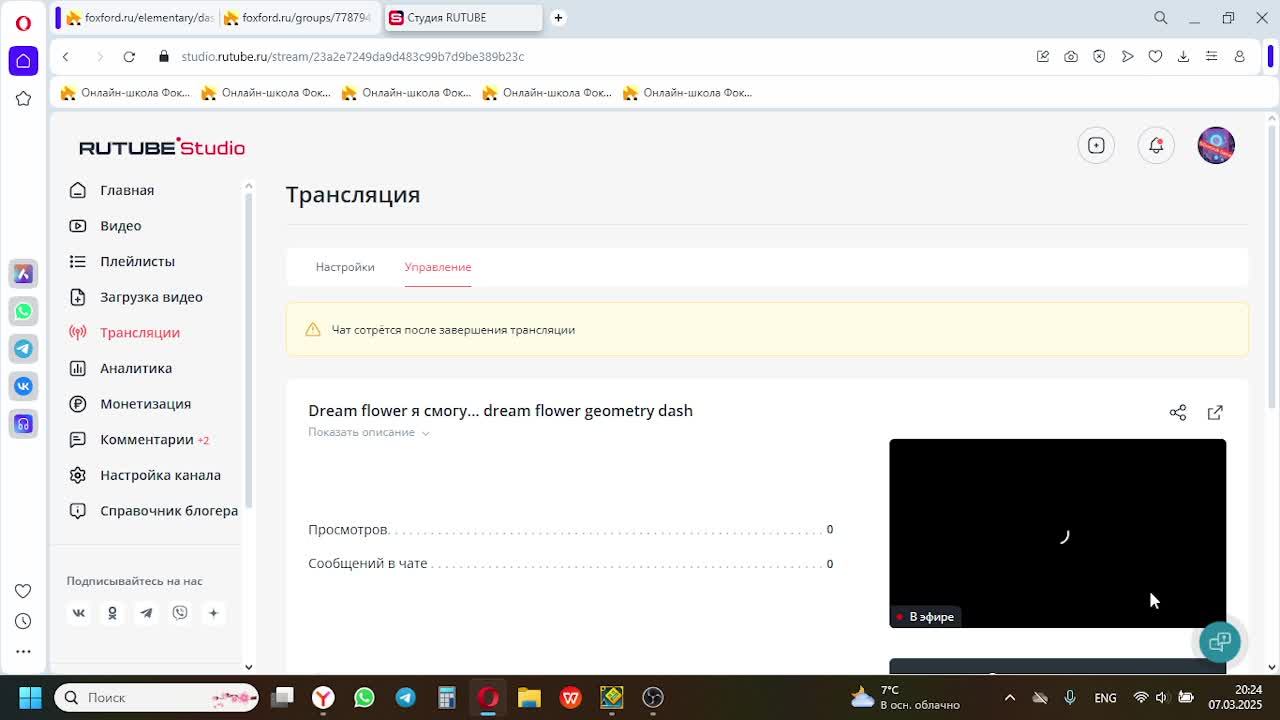Viewport: 1280px width, 720px height.
Task: Open VK in the Opera sidebar
Action: (x=23, y=386)
